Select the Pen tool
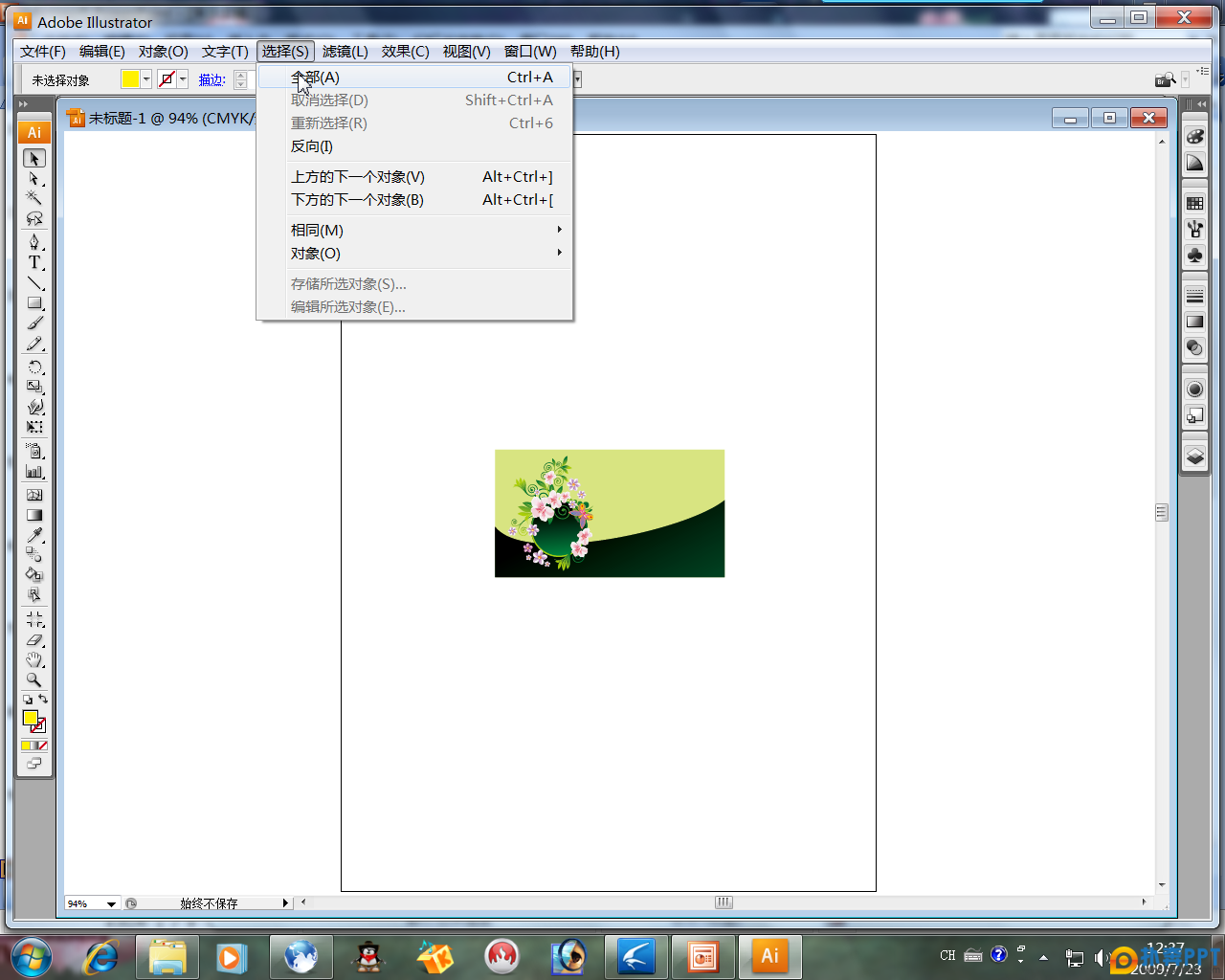 click(x=34, y=242)
